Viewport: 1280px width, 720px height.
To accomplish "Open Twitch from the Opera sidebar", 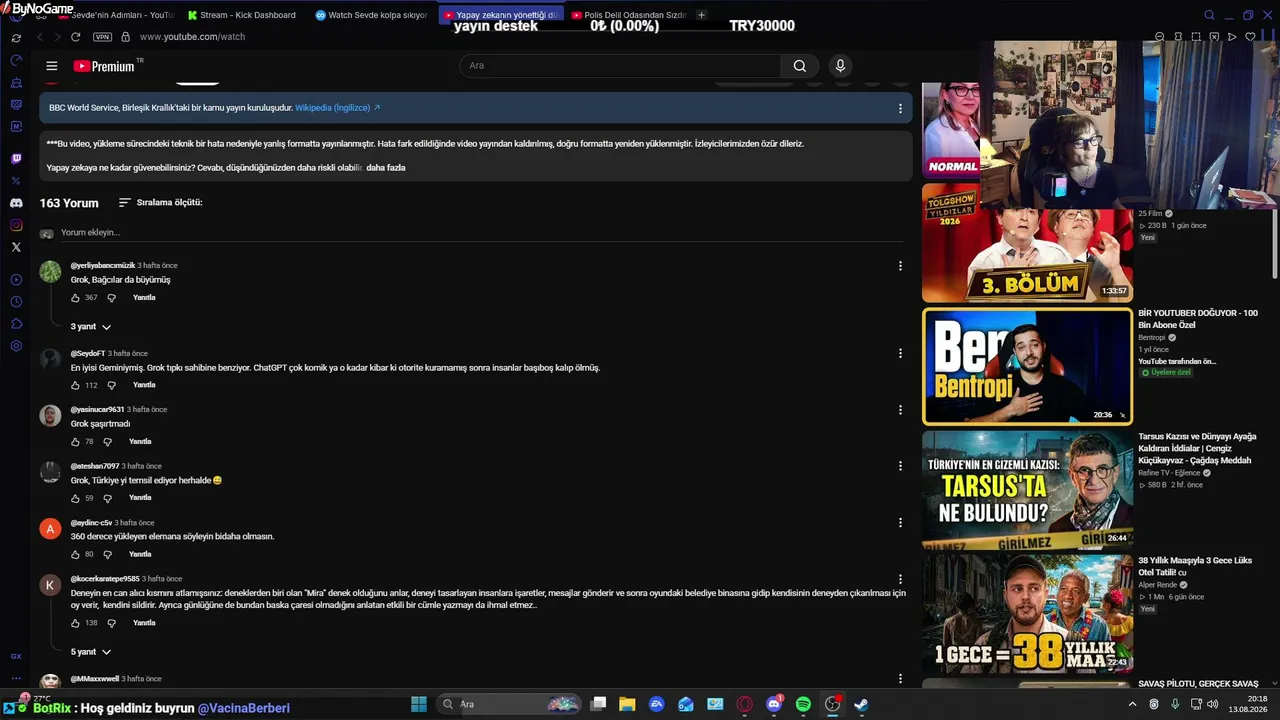I will click(x=16, y=159).
